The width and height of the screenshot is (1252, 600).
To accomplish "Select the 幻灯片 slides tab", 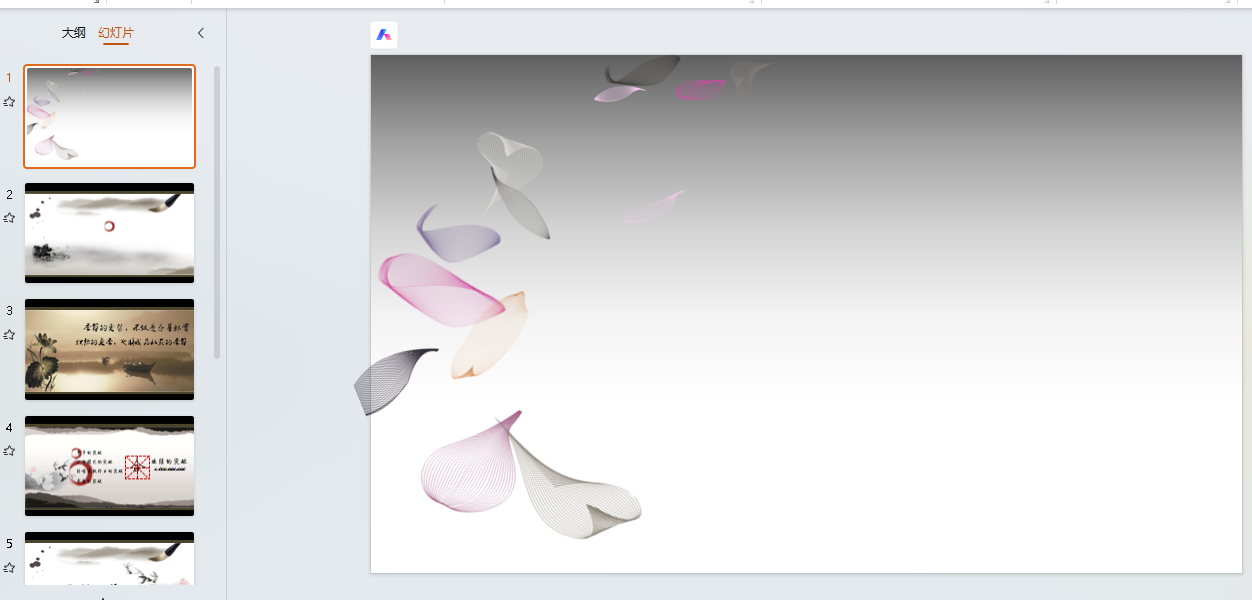I will [x=116, y=33].
